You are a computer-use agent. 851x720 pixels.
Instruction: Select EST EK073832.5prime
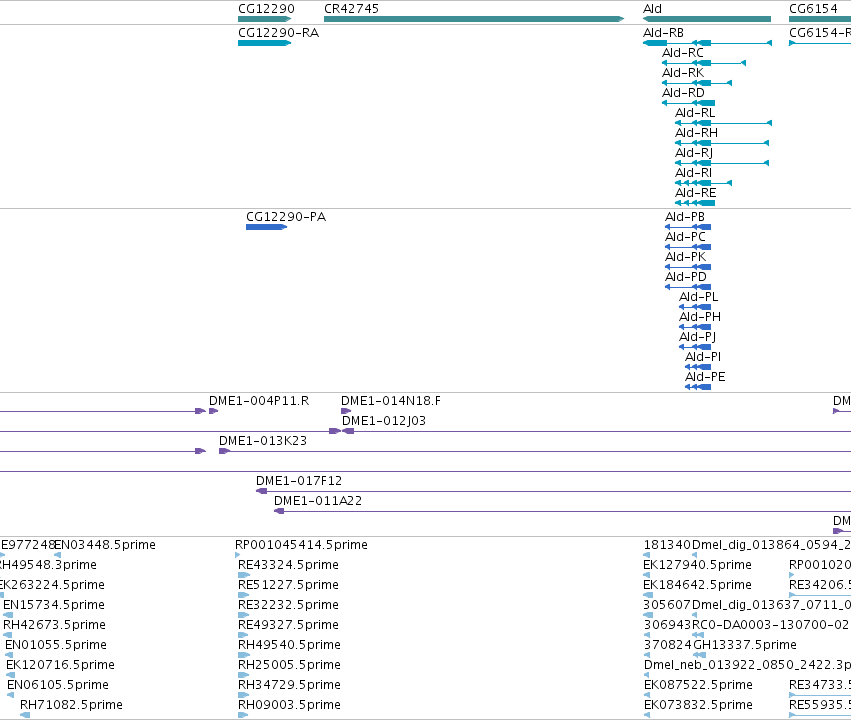[x=646, y=715]
